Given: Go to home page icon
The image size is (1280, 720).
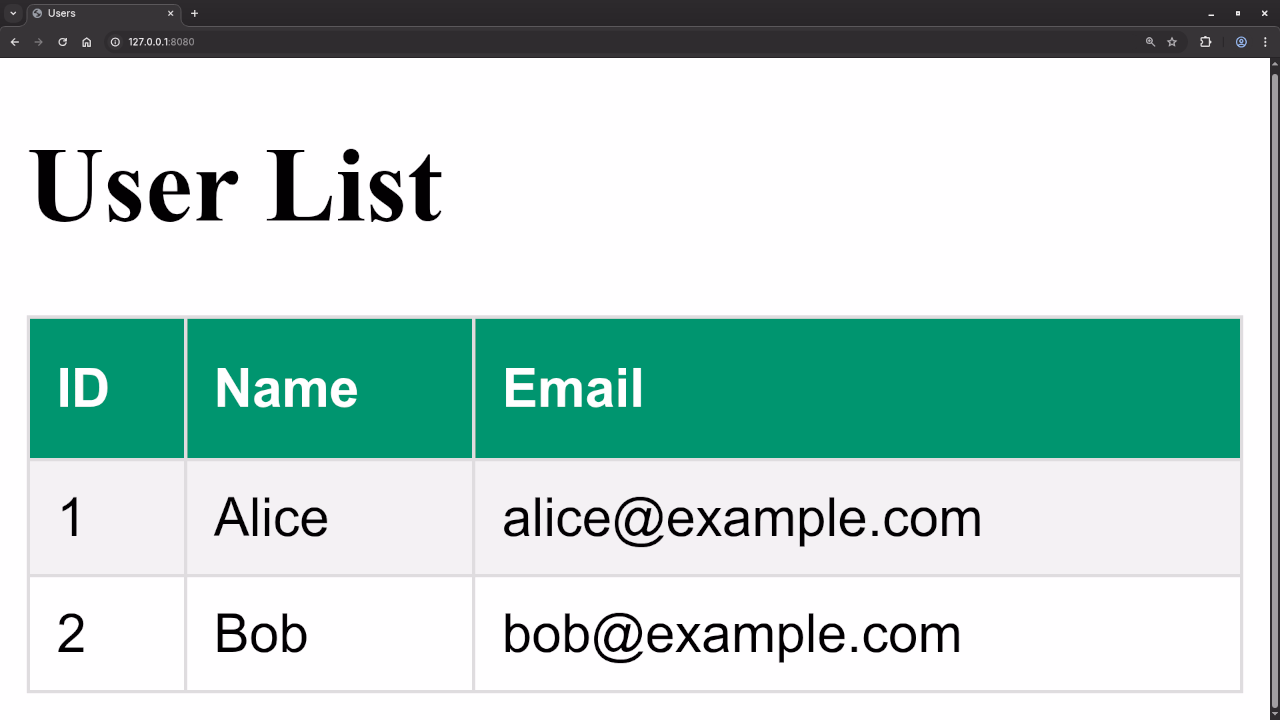Looking at the screenshot, I should pyautogui.click(x=86, y=42).
